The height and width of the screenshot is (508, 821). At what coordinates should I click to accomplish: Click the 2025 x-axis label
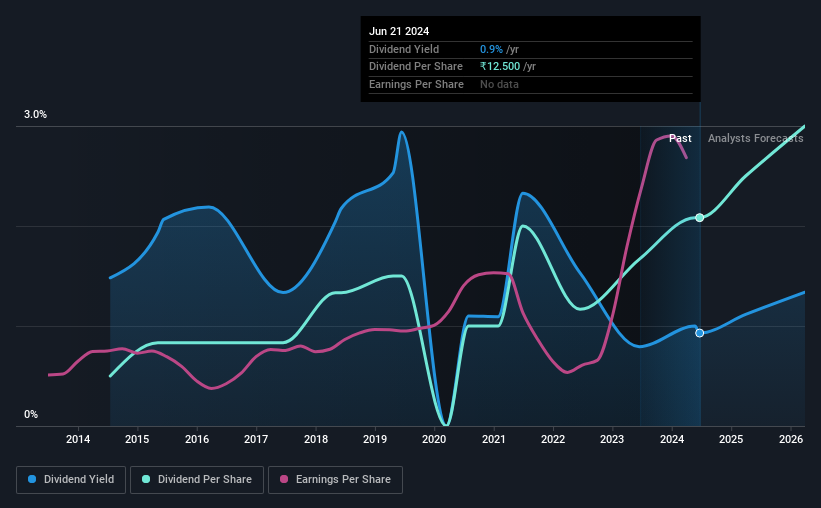tap(731, 439)
